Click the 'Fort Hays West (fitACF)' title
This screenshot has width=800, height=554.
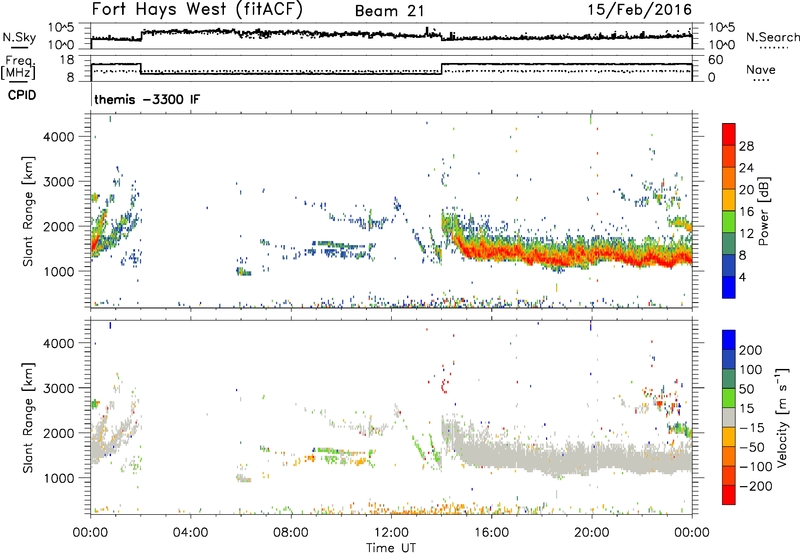(197, 9)
